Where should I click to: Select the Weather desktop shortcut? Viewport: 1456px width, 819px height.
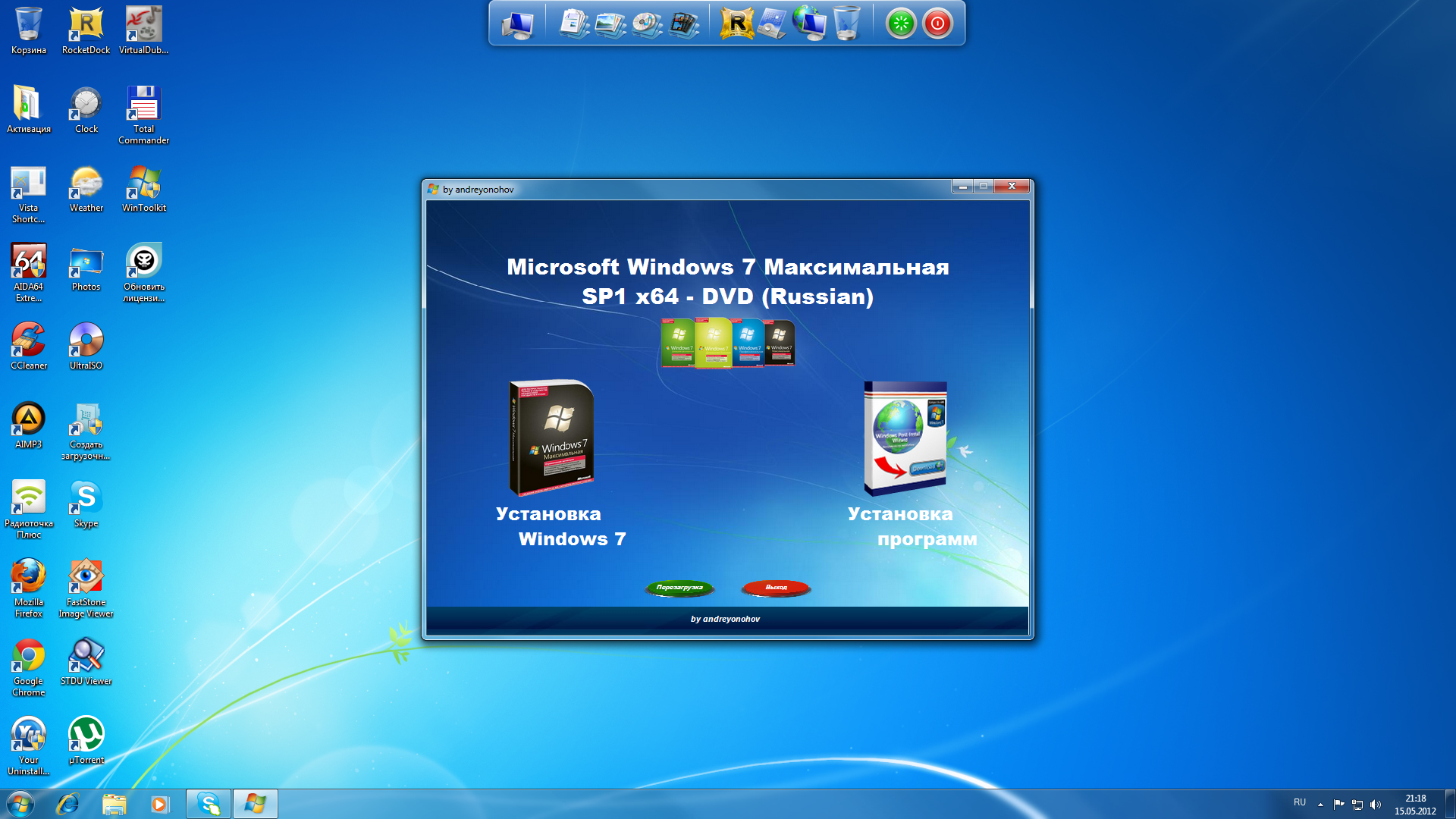coord(86,189)
